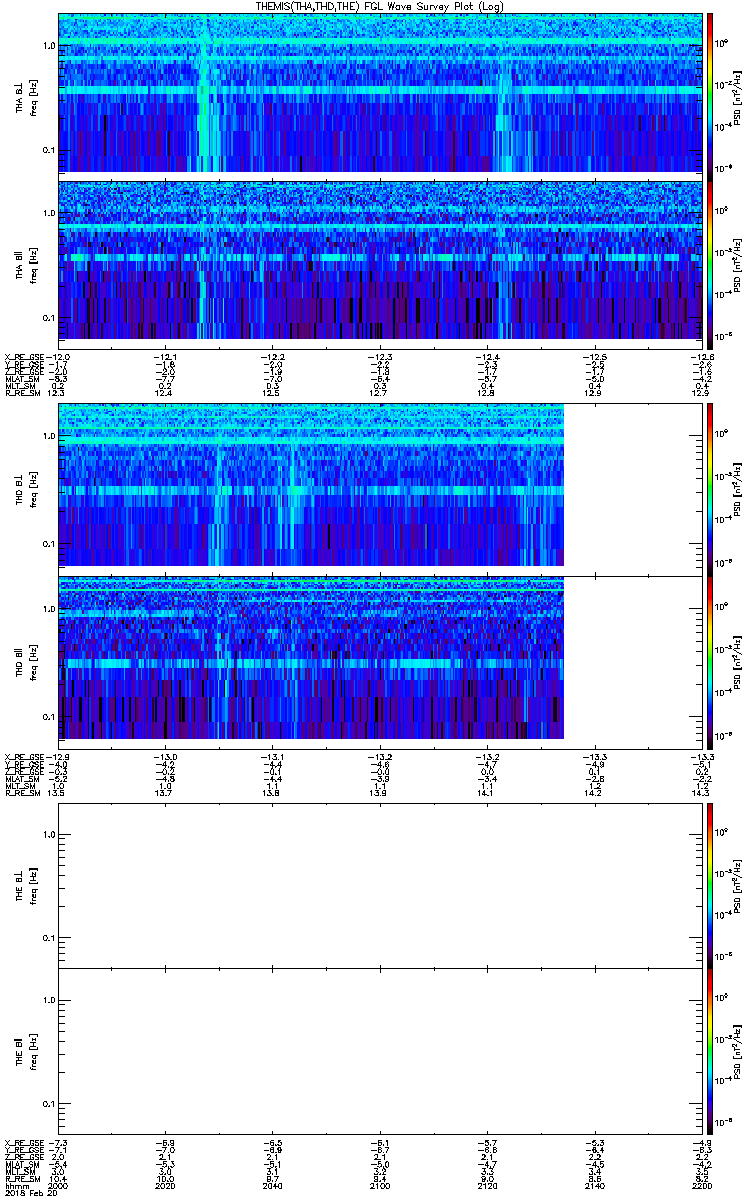Click the -6.1 value in THE X_RE_GSE row
This screenshot has width=750, height=1200.
click(378, 1142)
